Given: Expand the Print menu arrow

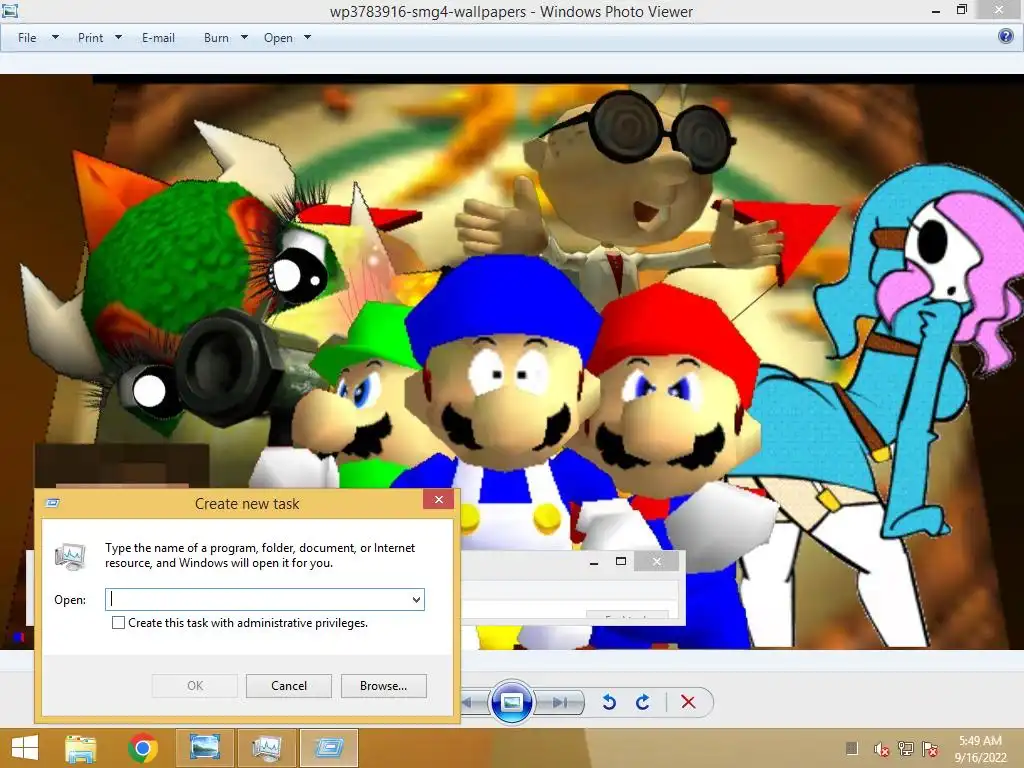Looking at the screenshot, I should 118,37.
